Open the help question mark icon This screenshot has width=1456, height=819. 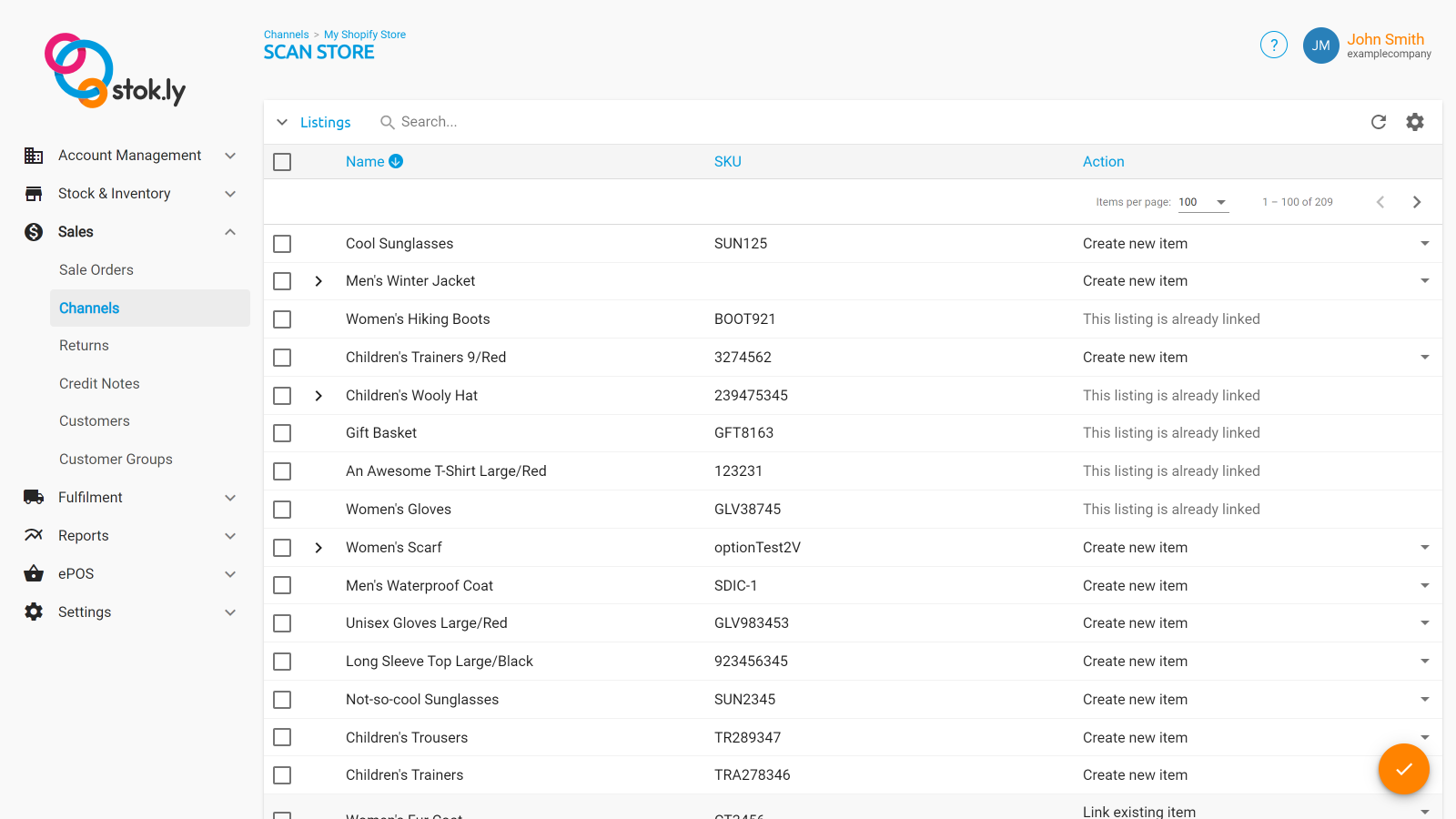coord(1273,45)
